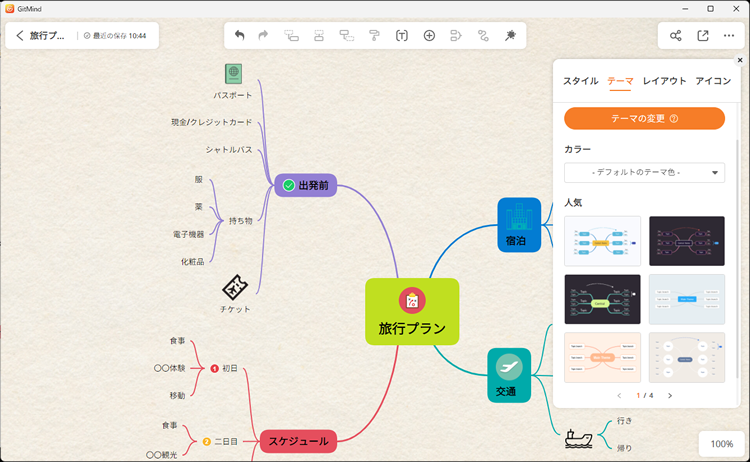Click the export icon at top right
Image resolution: width=750 pixels, height=462 pixels.
click(703, 35)
